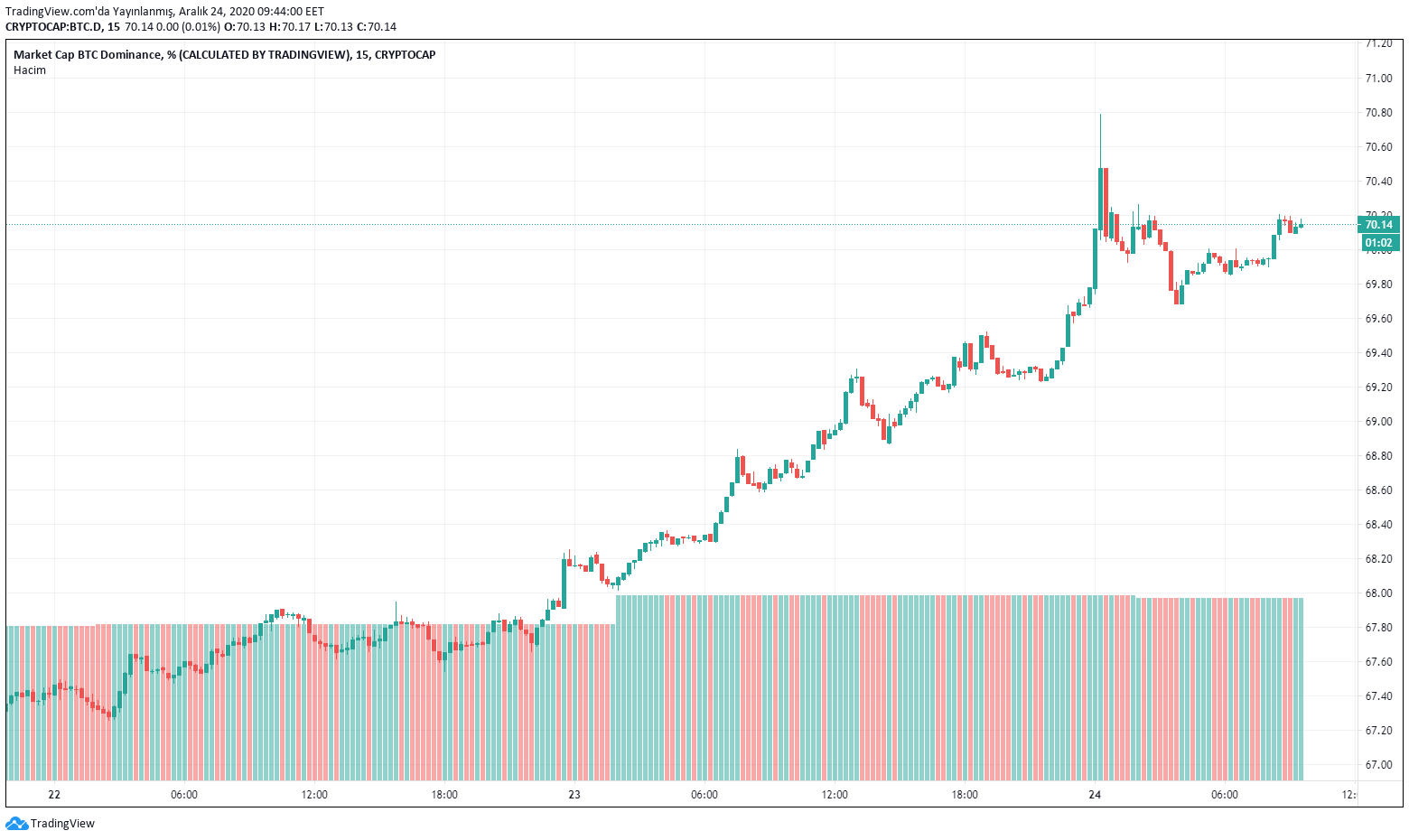Click the tallest candle wick near 70.80
The height and width of the screenshot is (840, 1409).
(1100, 135)
